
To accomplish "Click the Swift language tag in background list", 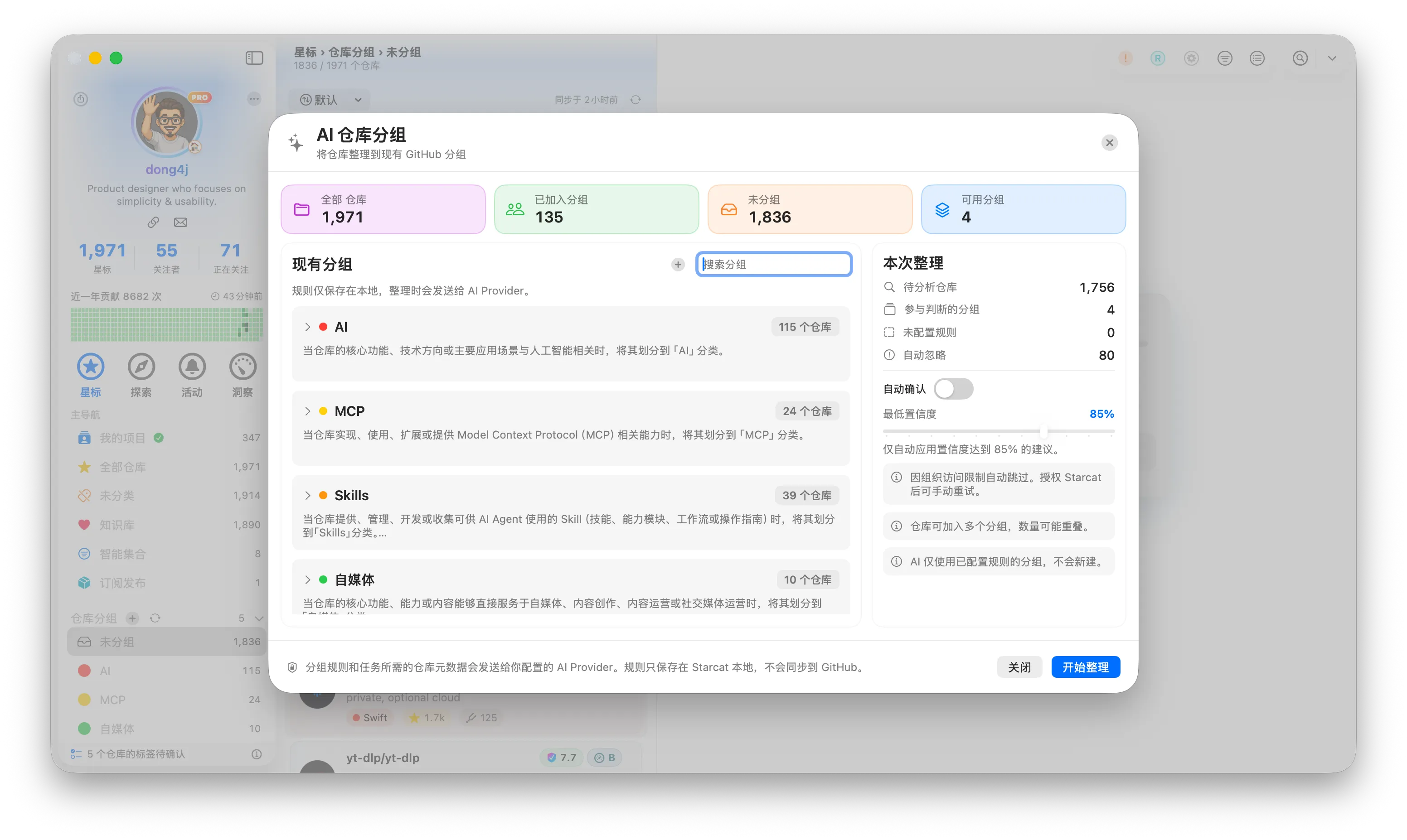I will pyautogui.click(x=370, y=718).
